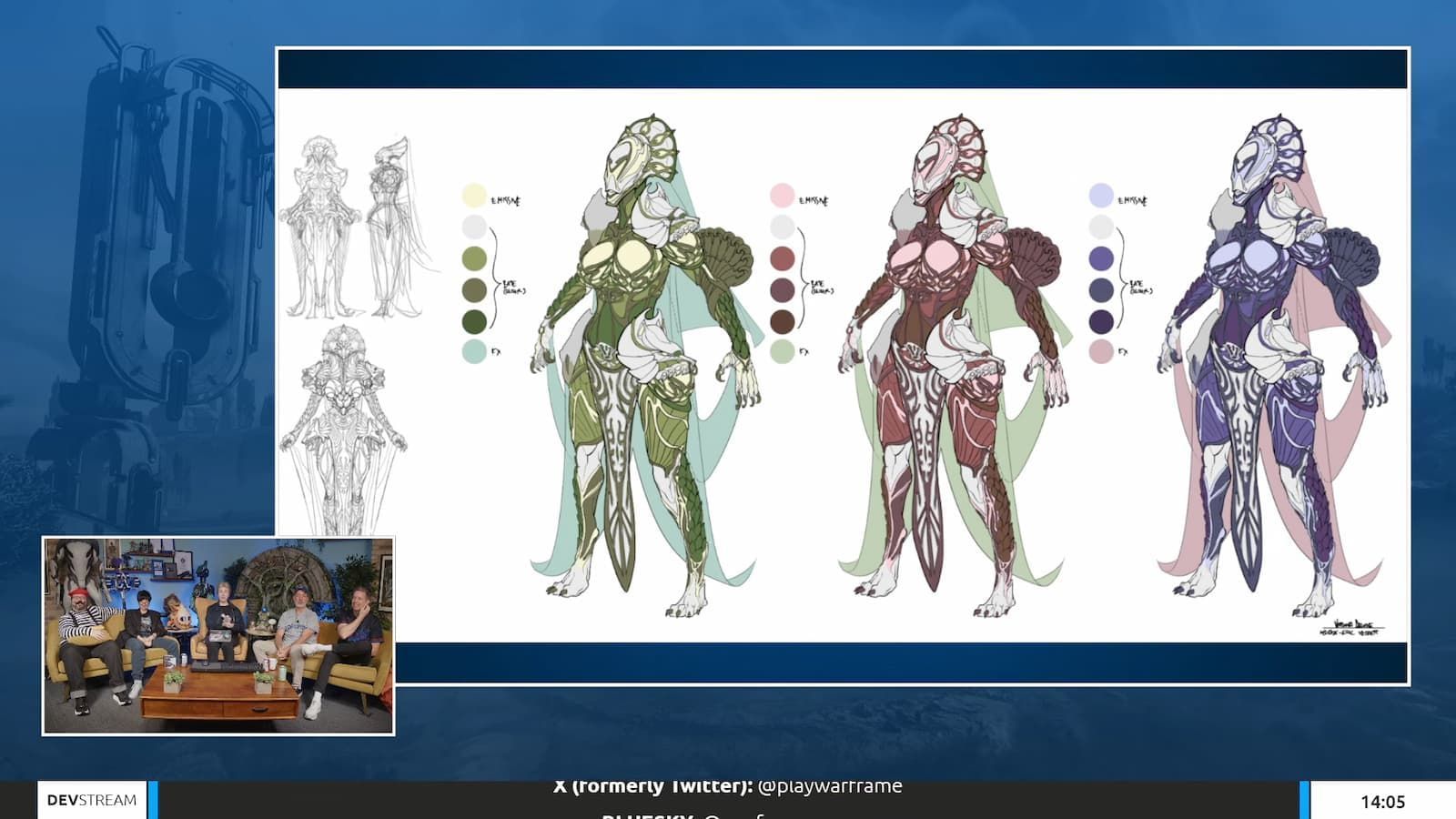1456x819 pixels.
Task: Click the FX label beside the pale green swatch
Action: [804, 352]
